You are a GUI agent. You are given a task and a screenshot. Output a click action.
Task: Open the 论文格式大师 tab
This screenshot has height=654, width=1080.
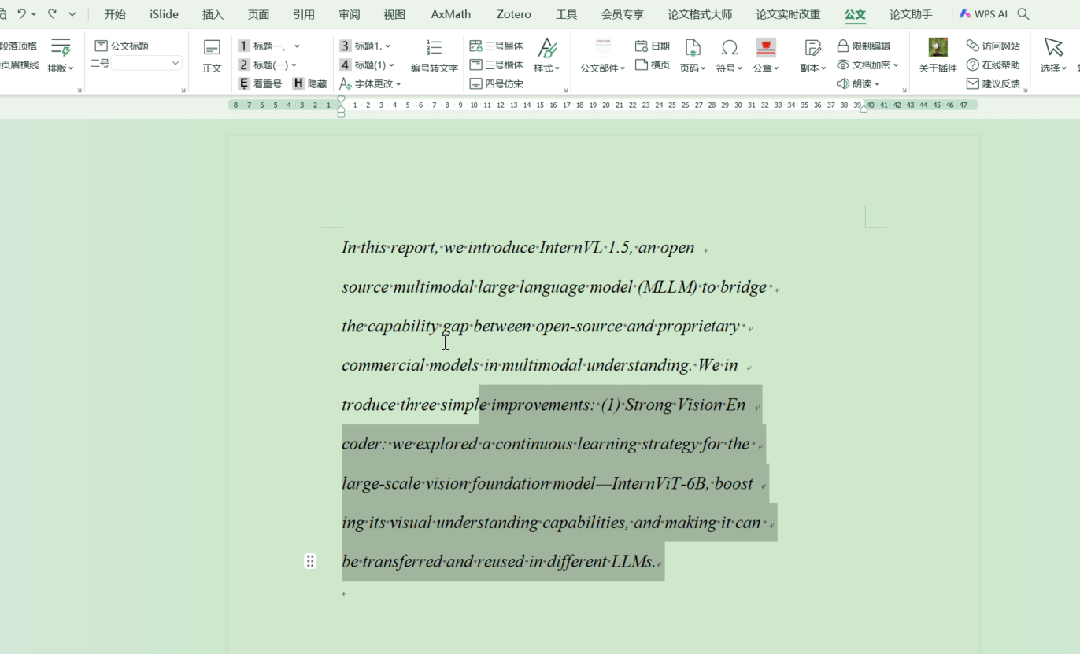[x=700, y=14]
